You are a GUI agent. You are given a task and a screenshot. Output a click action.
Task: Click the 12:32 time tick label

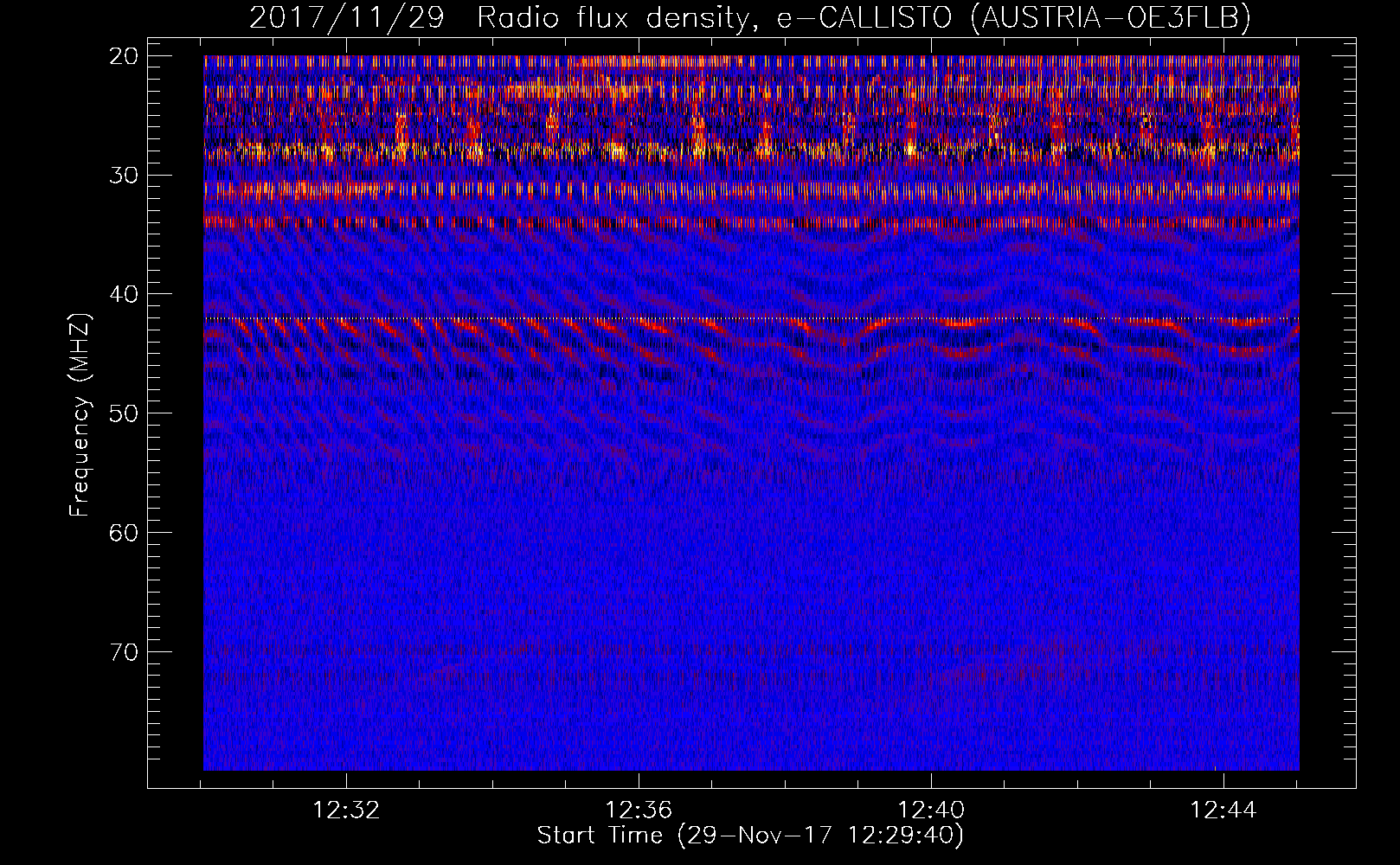[x=346, y=811]
